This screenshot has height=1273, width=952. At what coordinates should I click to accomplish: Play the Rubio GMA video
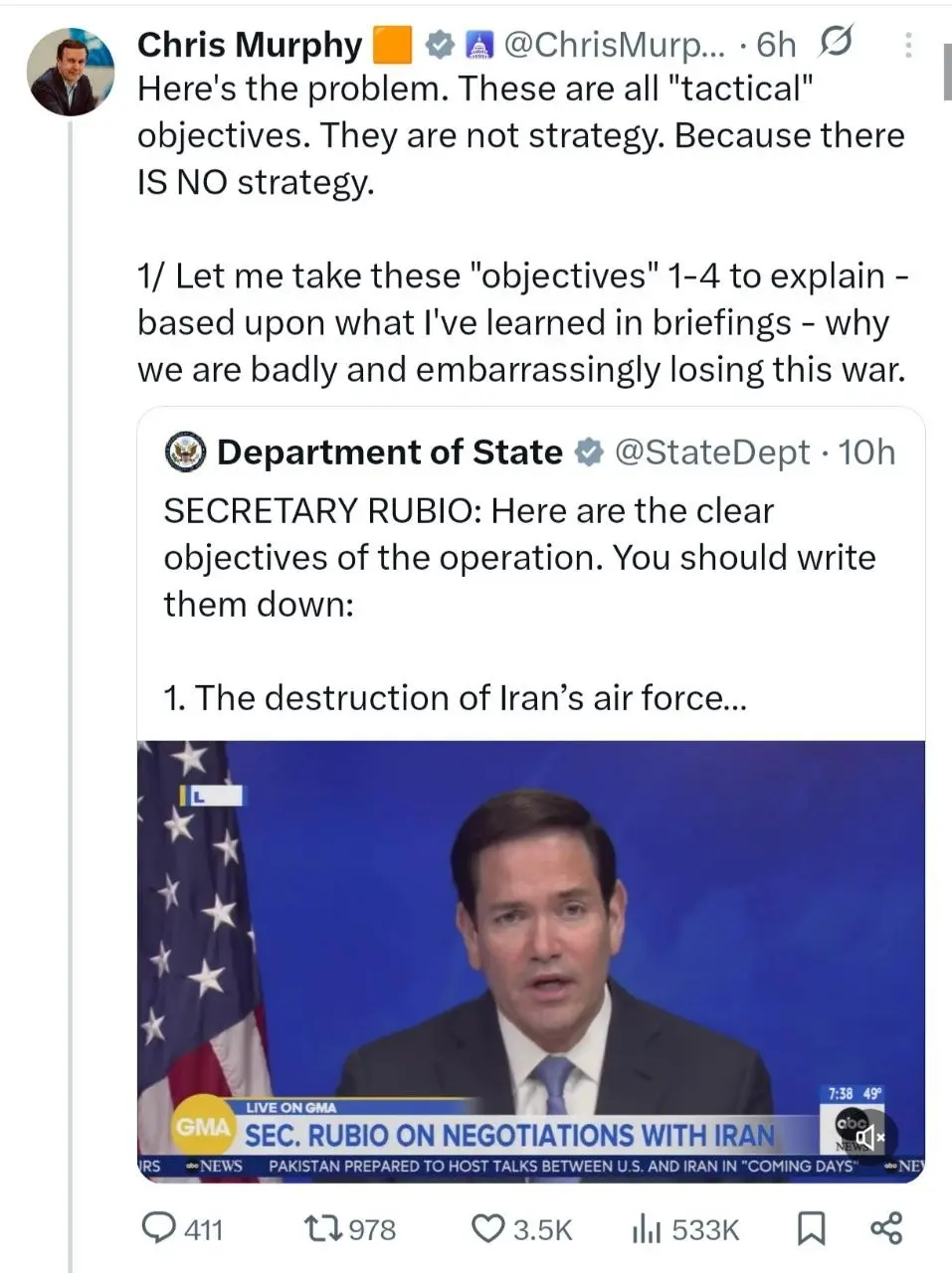pyautogui.click(x=530, y=945)
